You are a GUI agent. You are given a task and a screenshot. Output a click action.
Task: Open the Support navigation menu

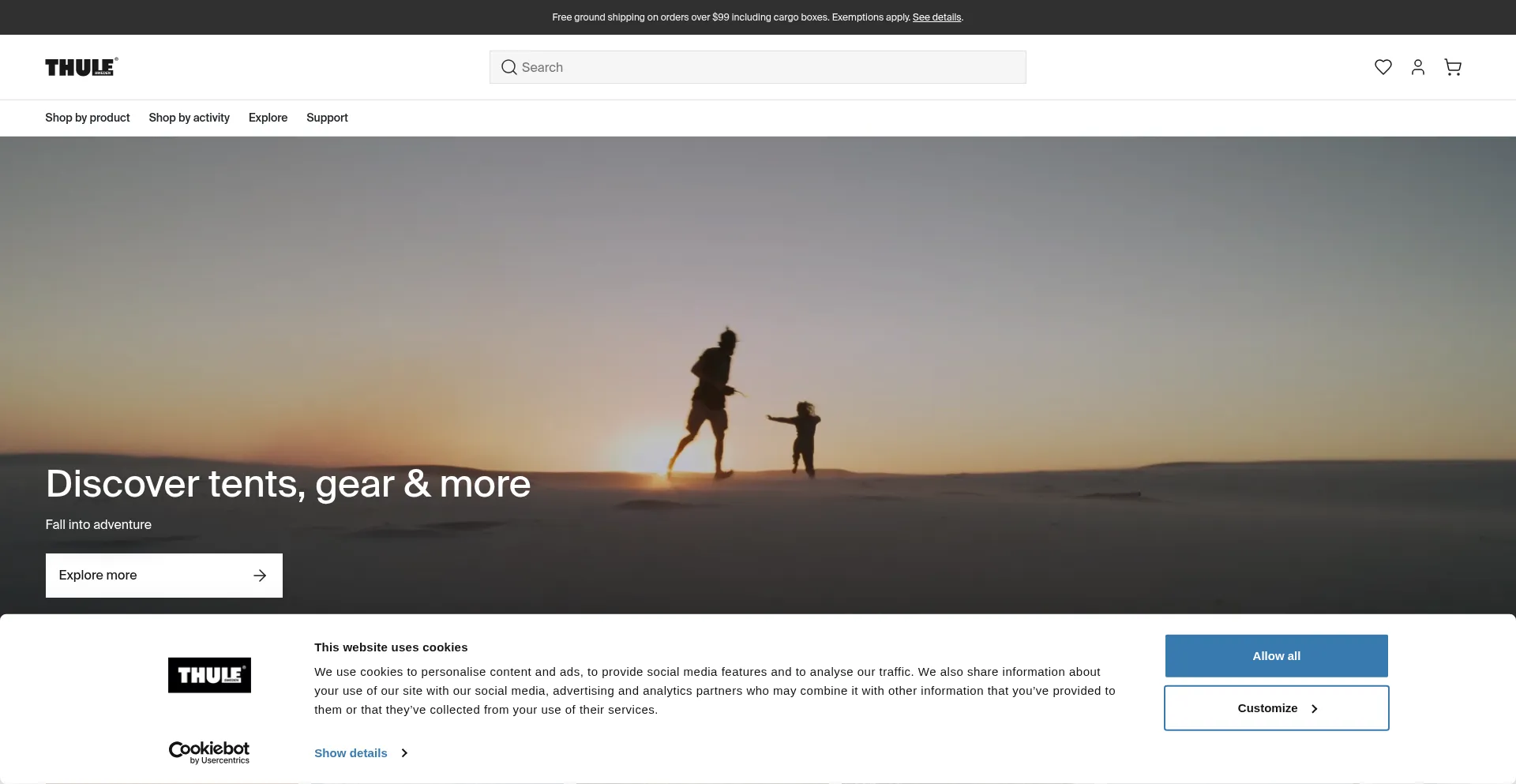click(327, 118)
